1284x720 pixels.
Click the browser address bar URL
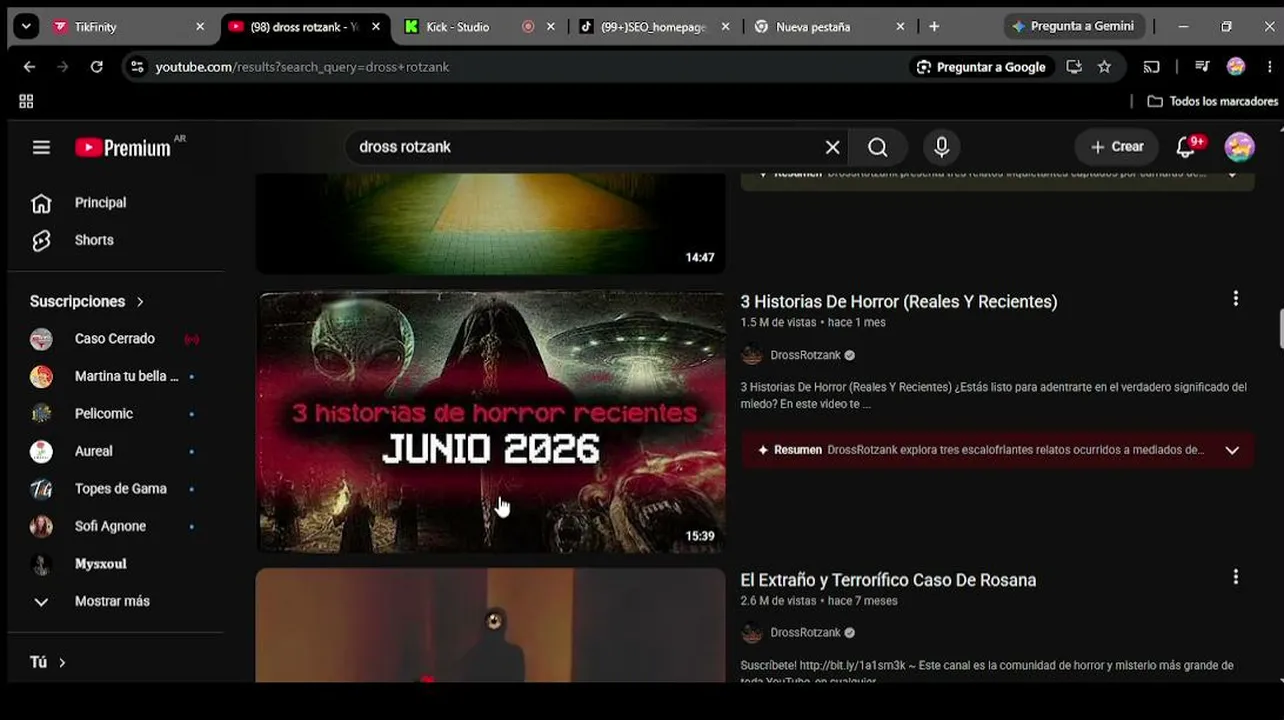(302, 67)
